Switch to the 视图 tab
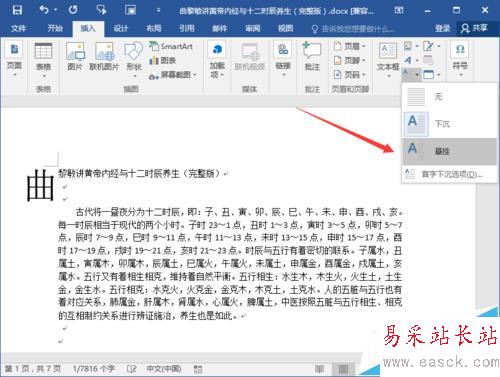 (286, 28)
